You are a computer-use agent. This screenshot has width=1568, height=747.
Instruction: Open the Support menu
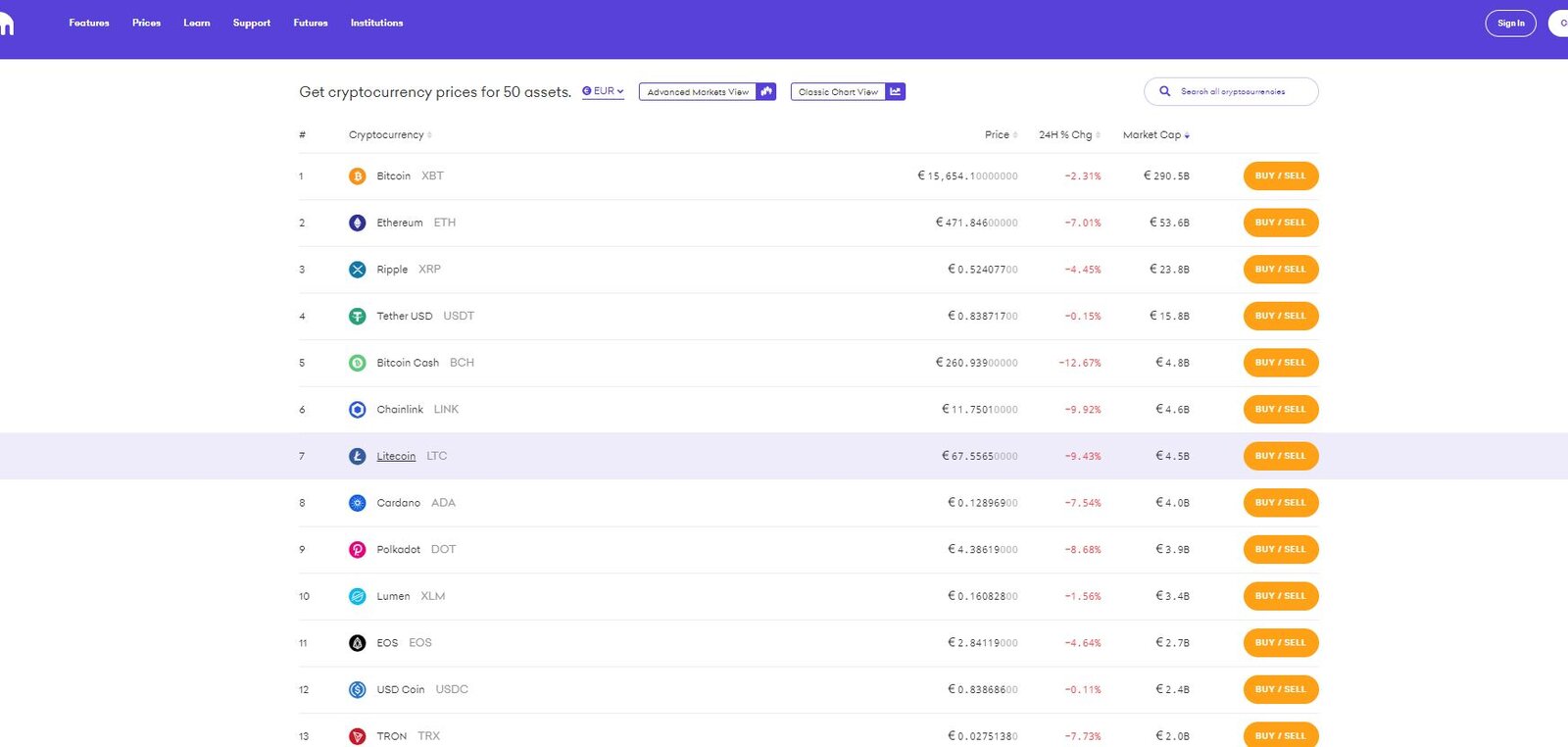pos(252,23)
